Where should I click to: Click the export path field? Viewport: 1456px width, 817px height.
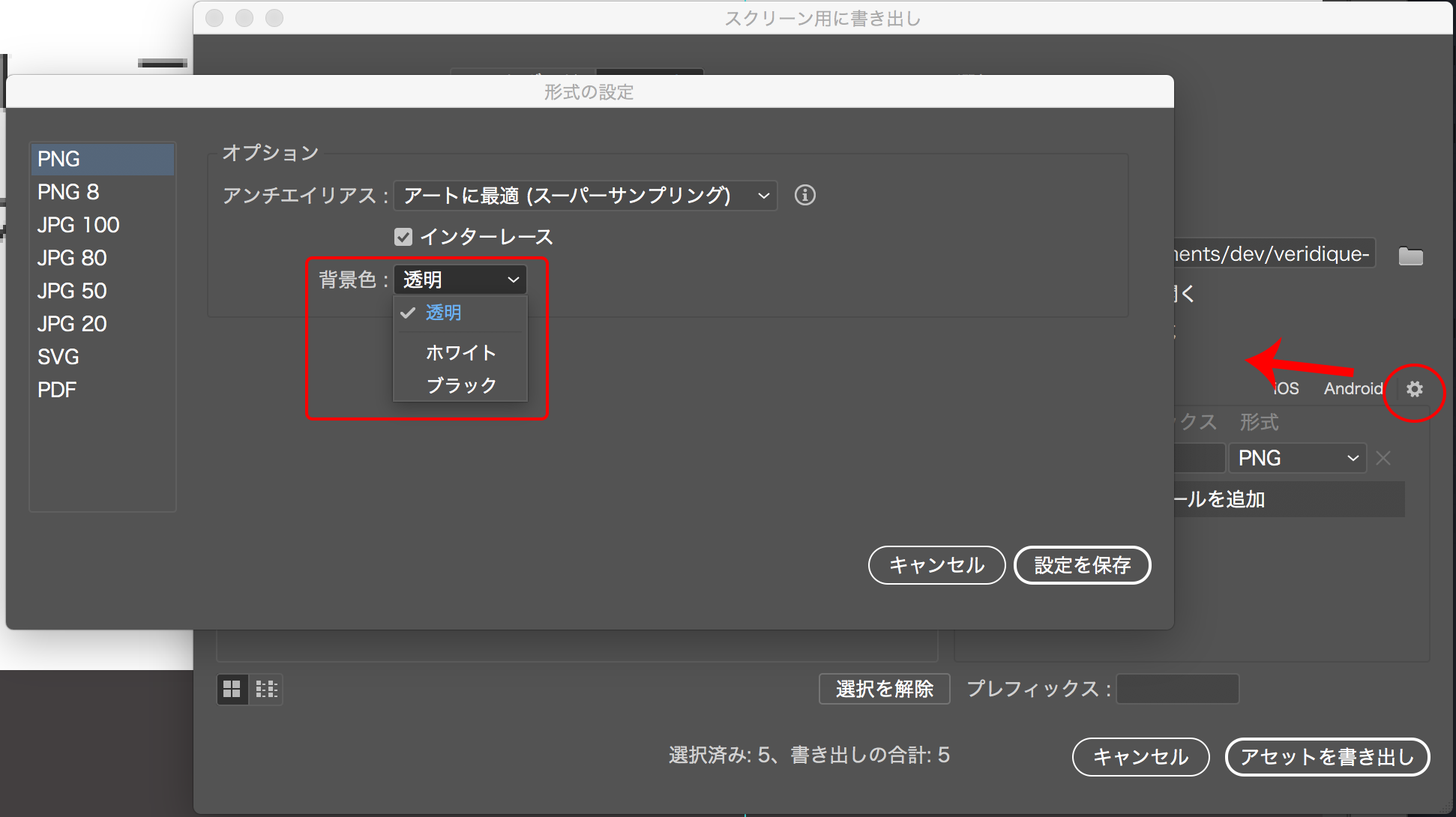(1275, 254)
